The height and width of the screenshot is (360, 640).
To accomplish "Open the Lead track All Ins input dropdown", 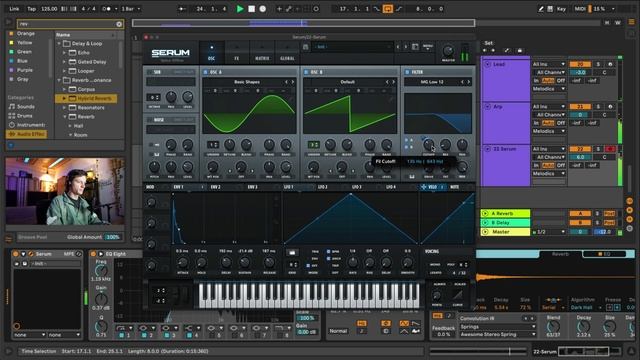I will click(x=549, y=64).
